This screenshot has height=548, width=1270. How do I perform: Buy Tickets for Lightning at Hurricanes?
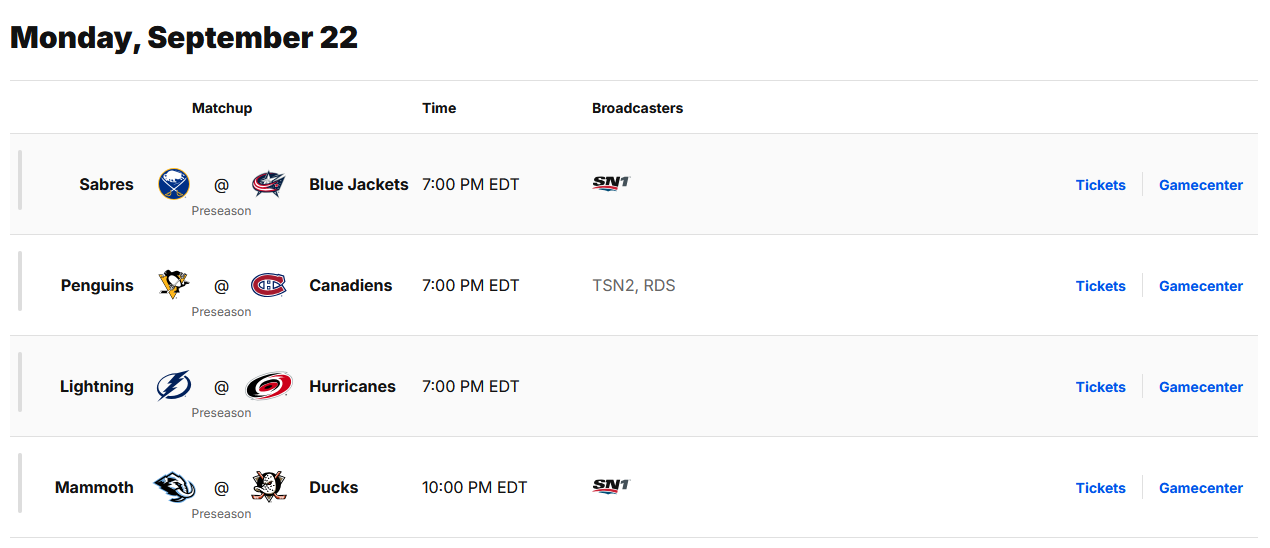(x=1101, y=387)
